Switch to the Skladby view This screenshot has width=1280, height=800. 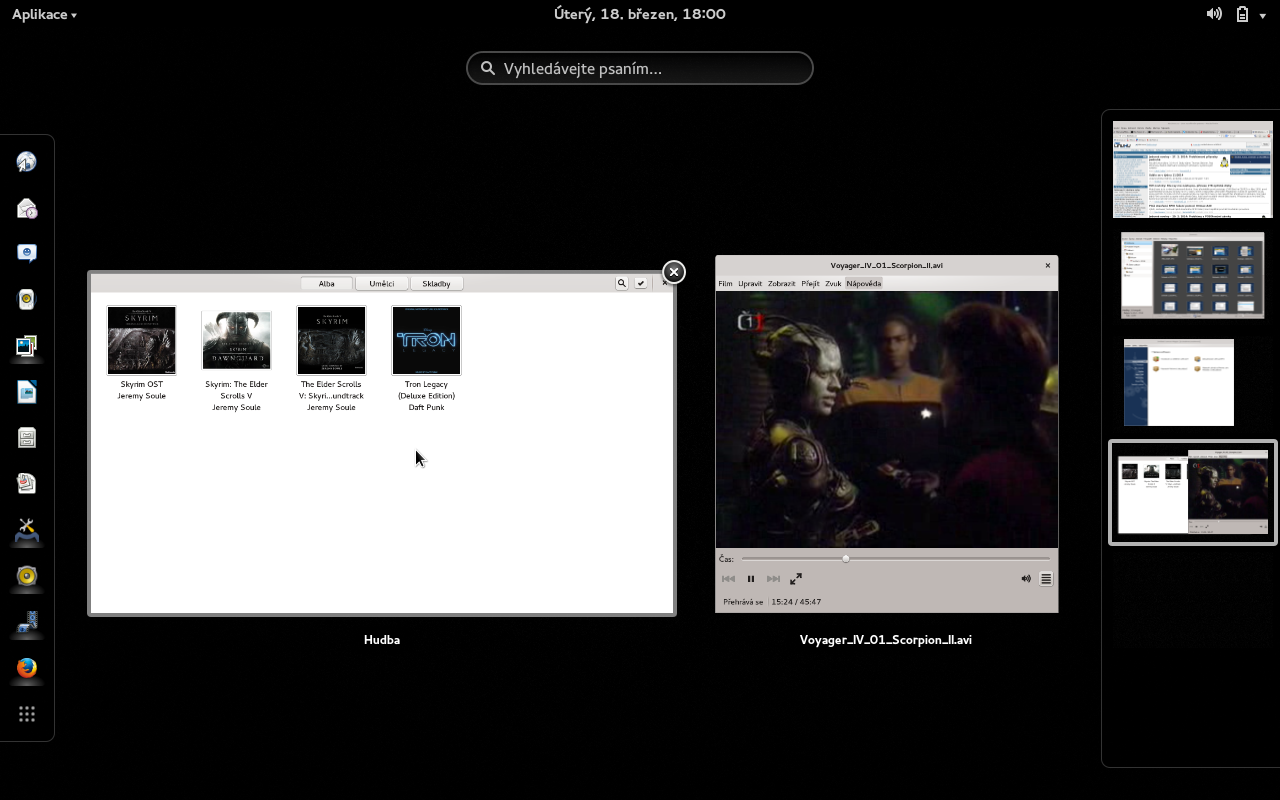(436, 284)
